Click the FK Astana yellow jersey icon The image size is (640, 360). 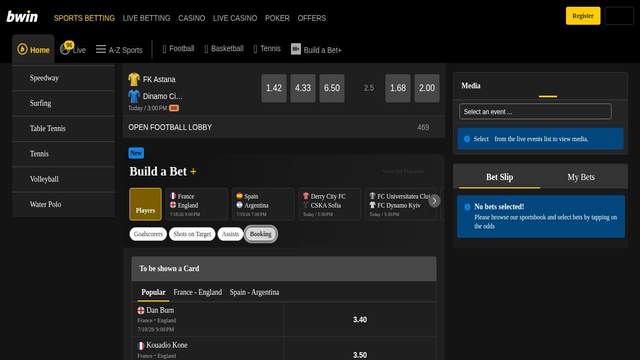(x=134, y=79)
